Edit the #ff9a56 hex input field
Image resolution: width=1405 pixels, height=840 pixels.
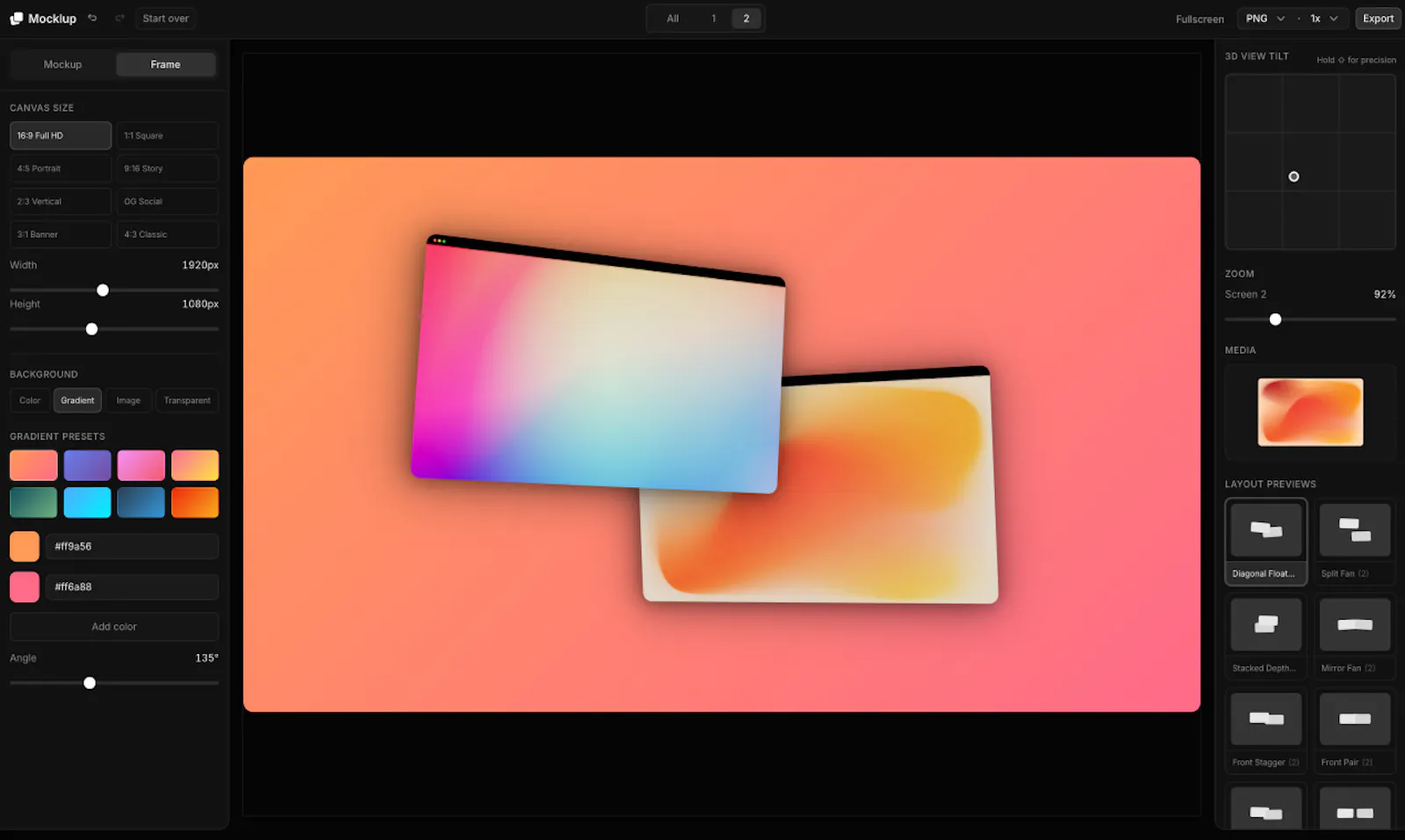[132, 546]
